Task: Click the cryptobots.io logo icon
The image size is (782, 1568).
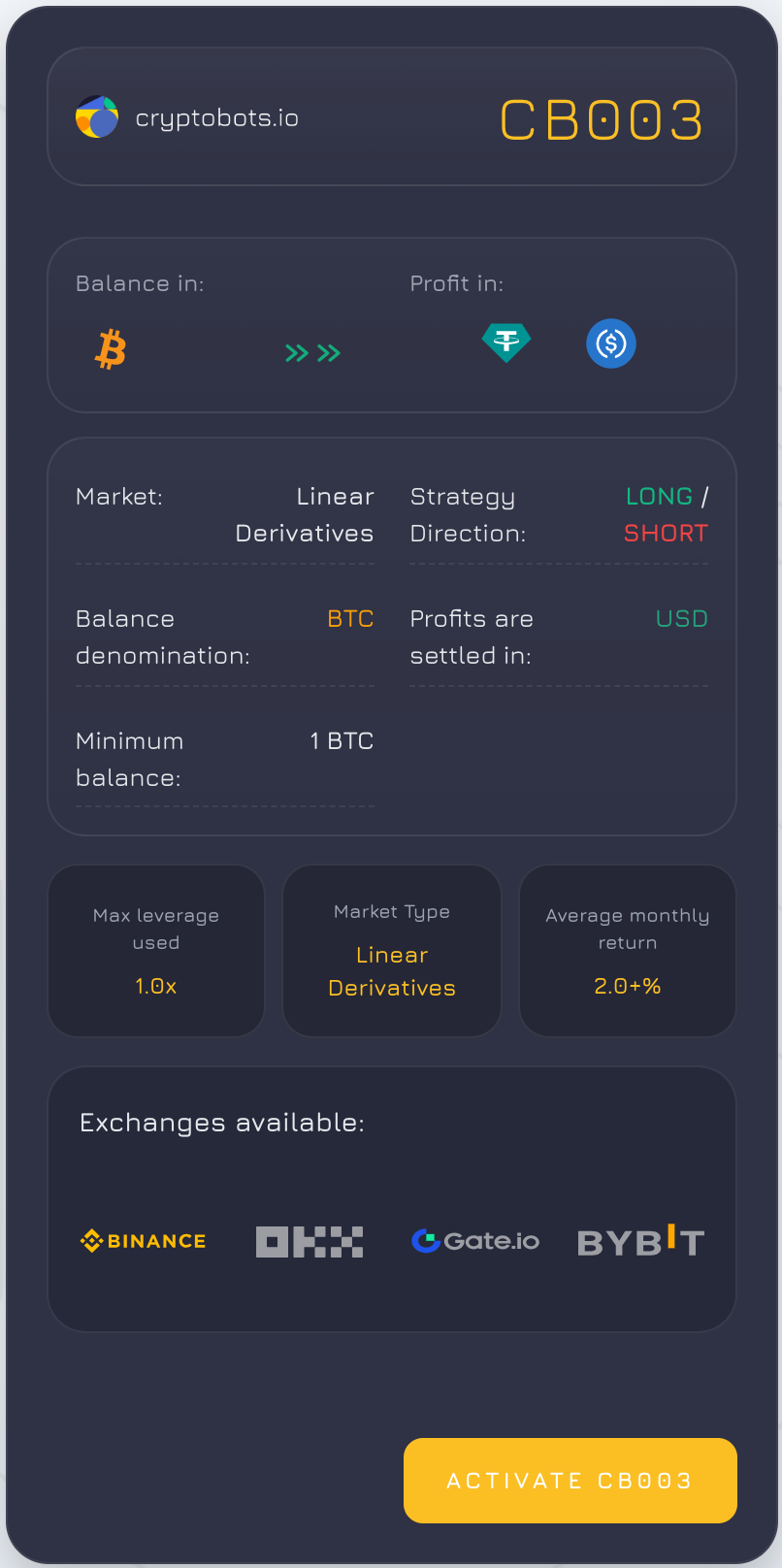Action: (x=97, y=116)
